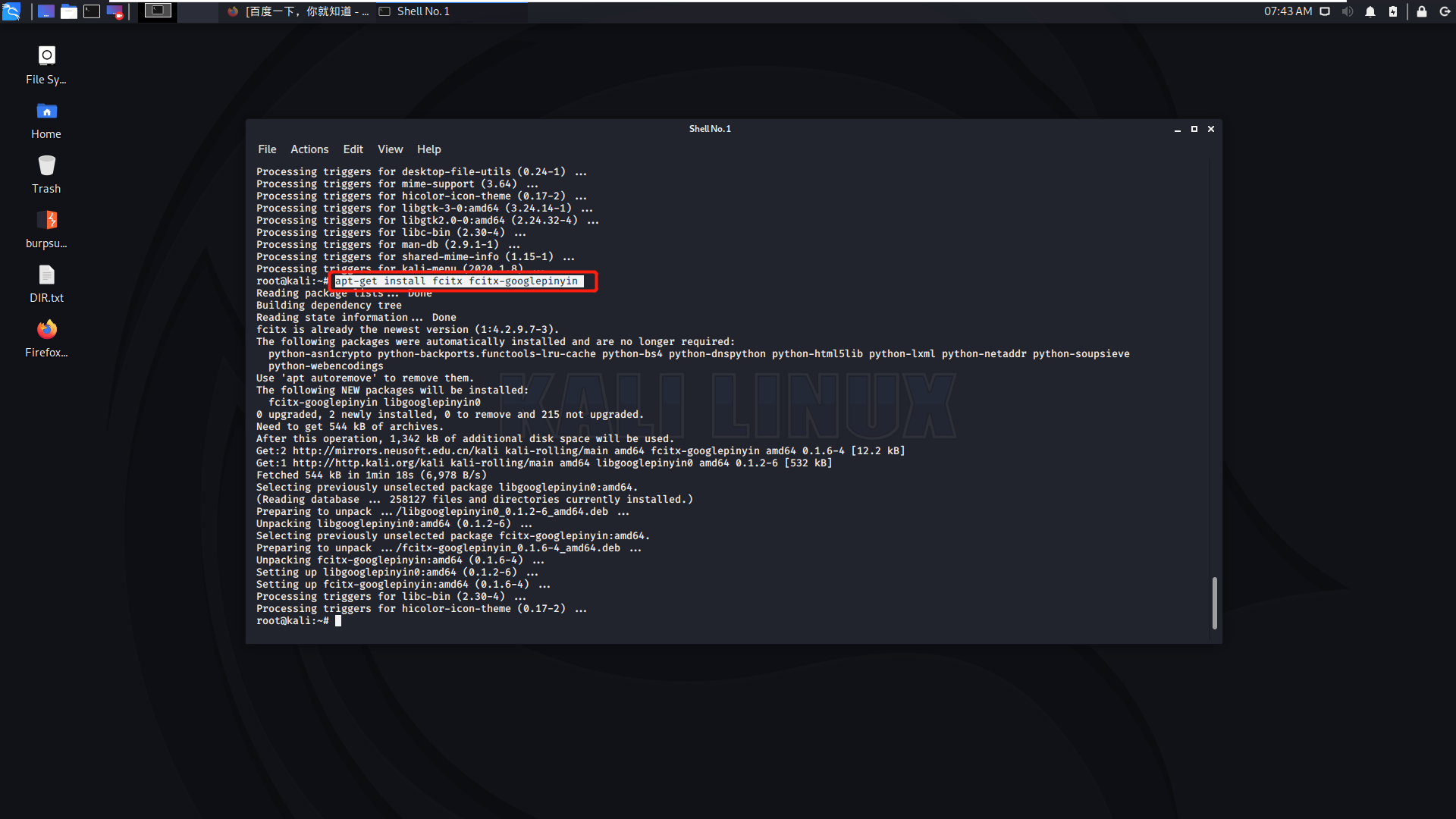Maximize the Shell No. 1 window

[1194, 129]
